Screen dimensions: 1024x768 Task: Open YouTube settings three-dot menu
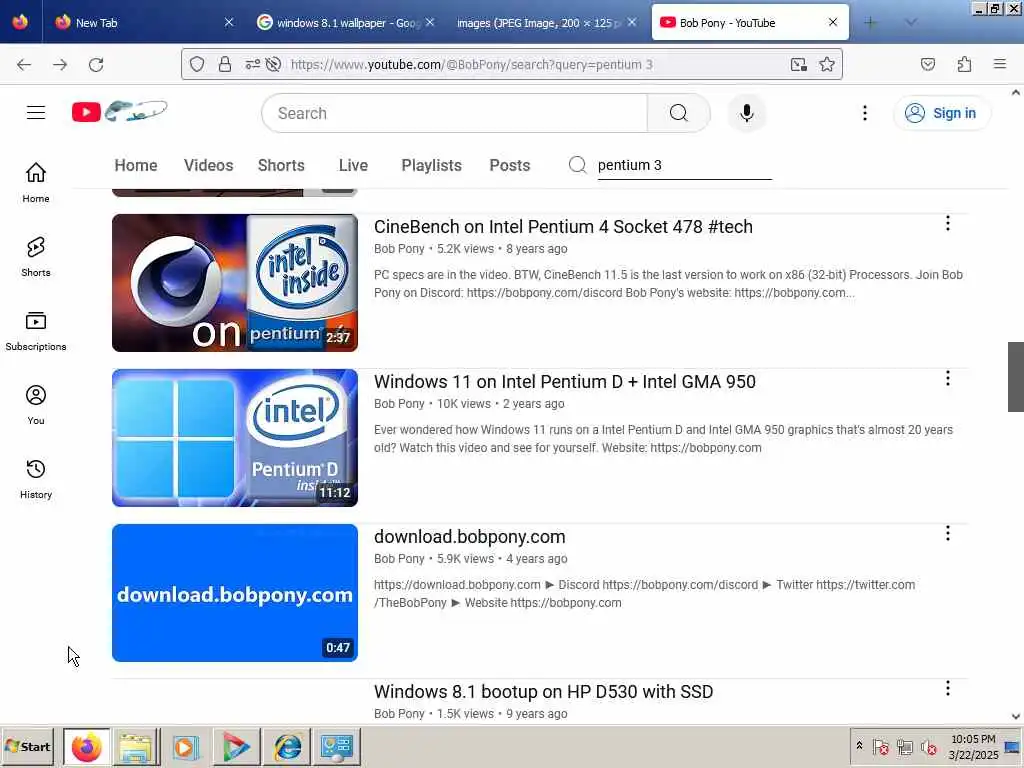point(865,113)
